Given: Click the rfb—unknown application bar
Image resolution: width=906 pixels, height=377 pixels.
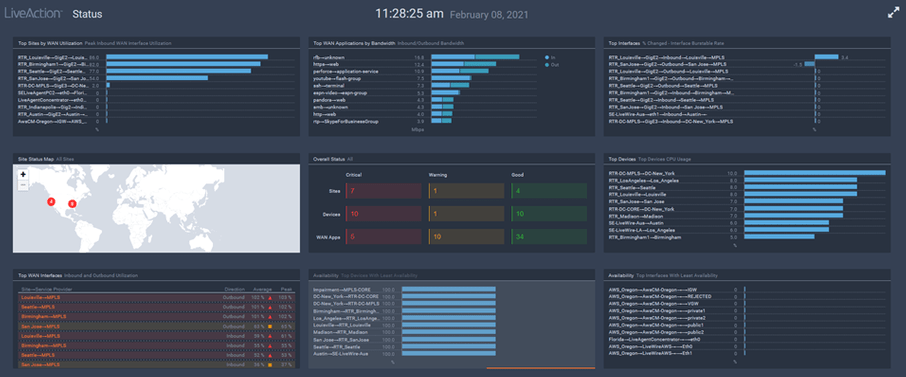Looking at the screenshot, I should (475, 57).
